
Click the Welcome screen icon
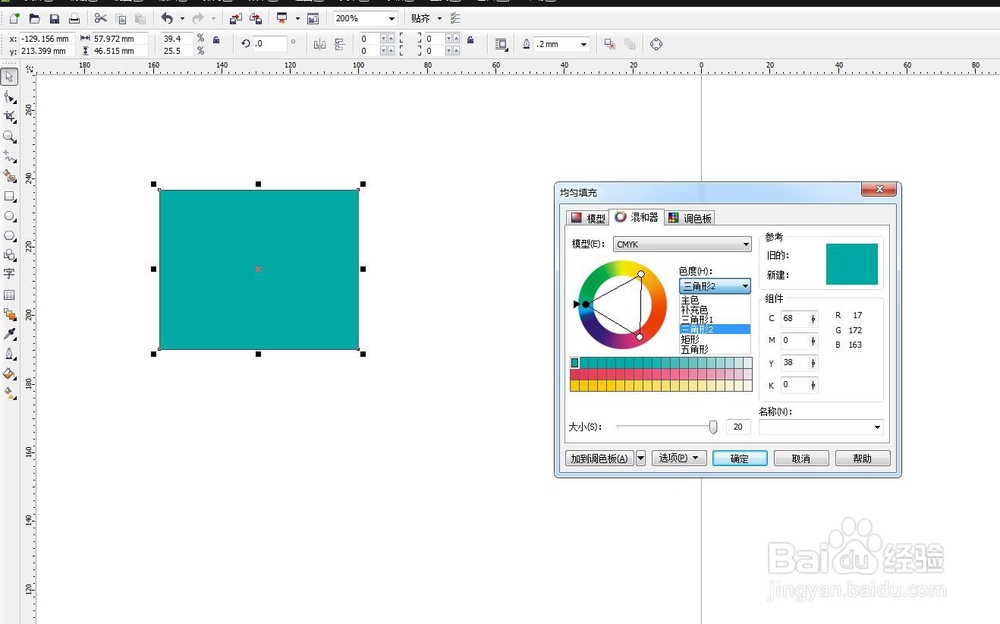pyautogui.click(x=313, y=19)
